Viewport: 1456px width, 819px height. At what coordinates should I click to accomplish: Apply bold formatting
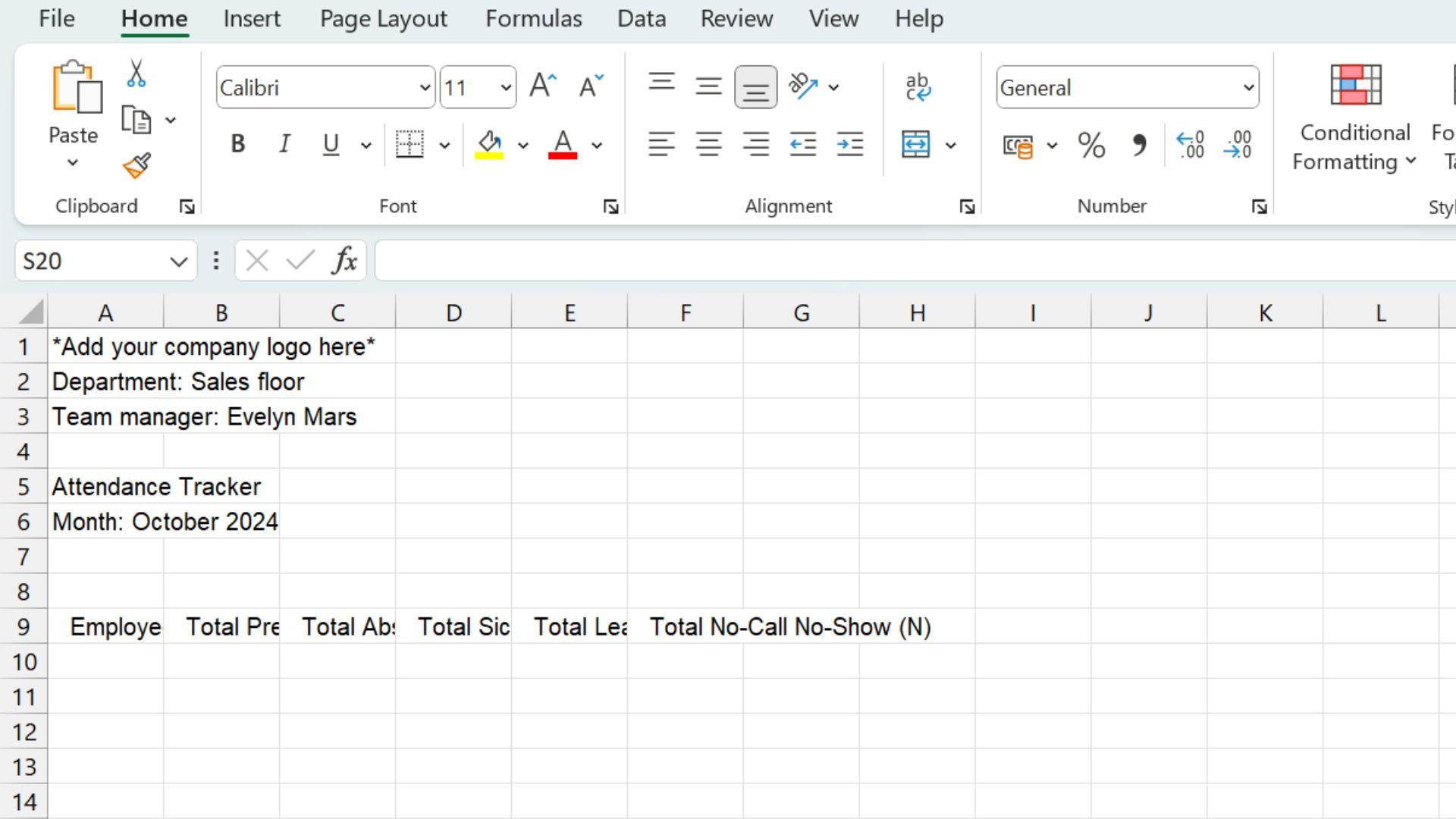pos(237,144)
